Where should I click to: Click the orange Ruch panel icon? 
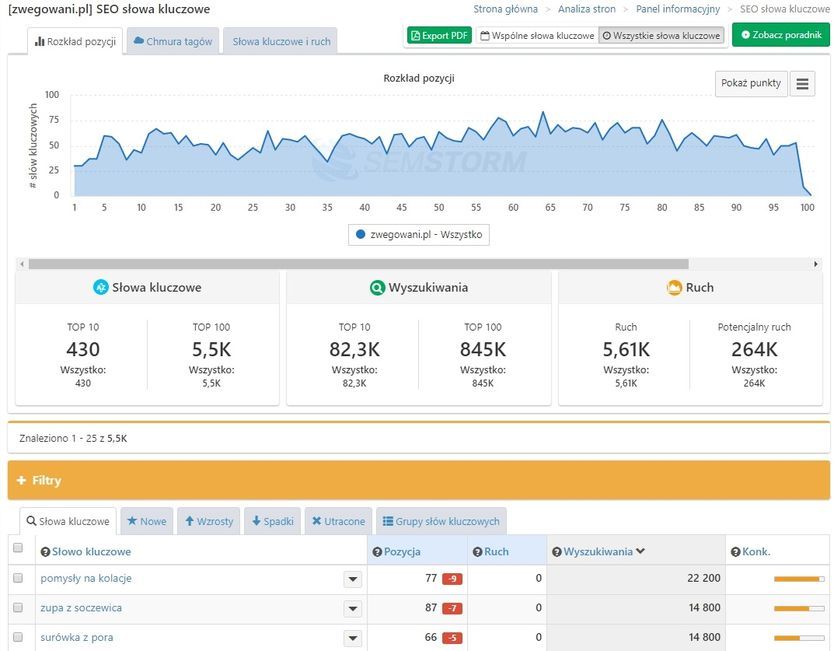674,288
